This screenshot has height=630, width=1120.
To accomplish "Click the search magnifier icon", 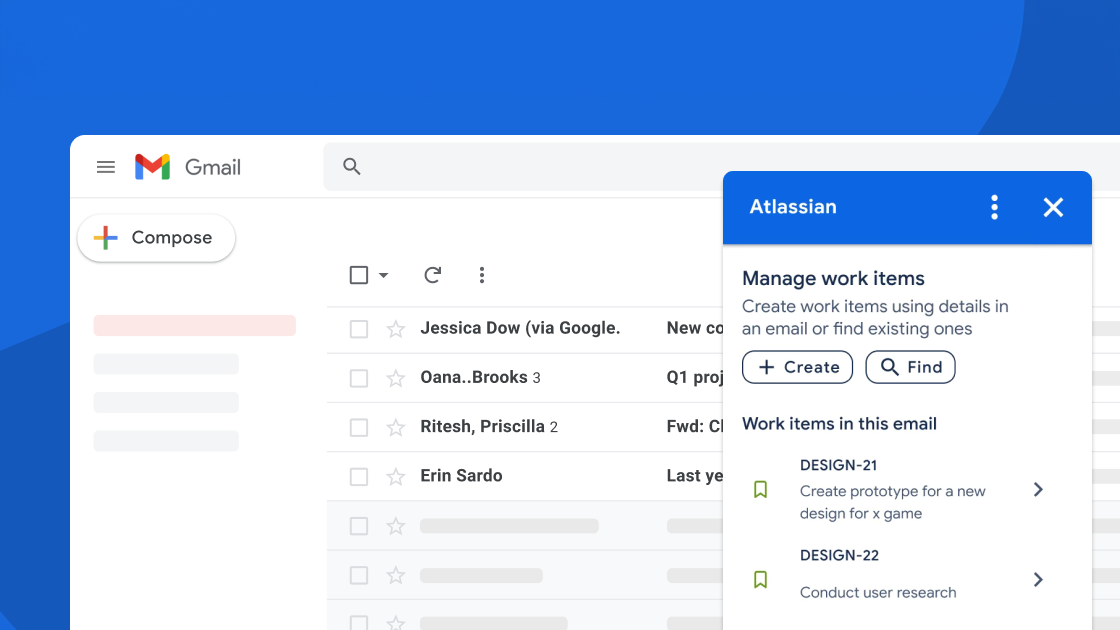I will click(351, 167).
